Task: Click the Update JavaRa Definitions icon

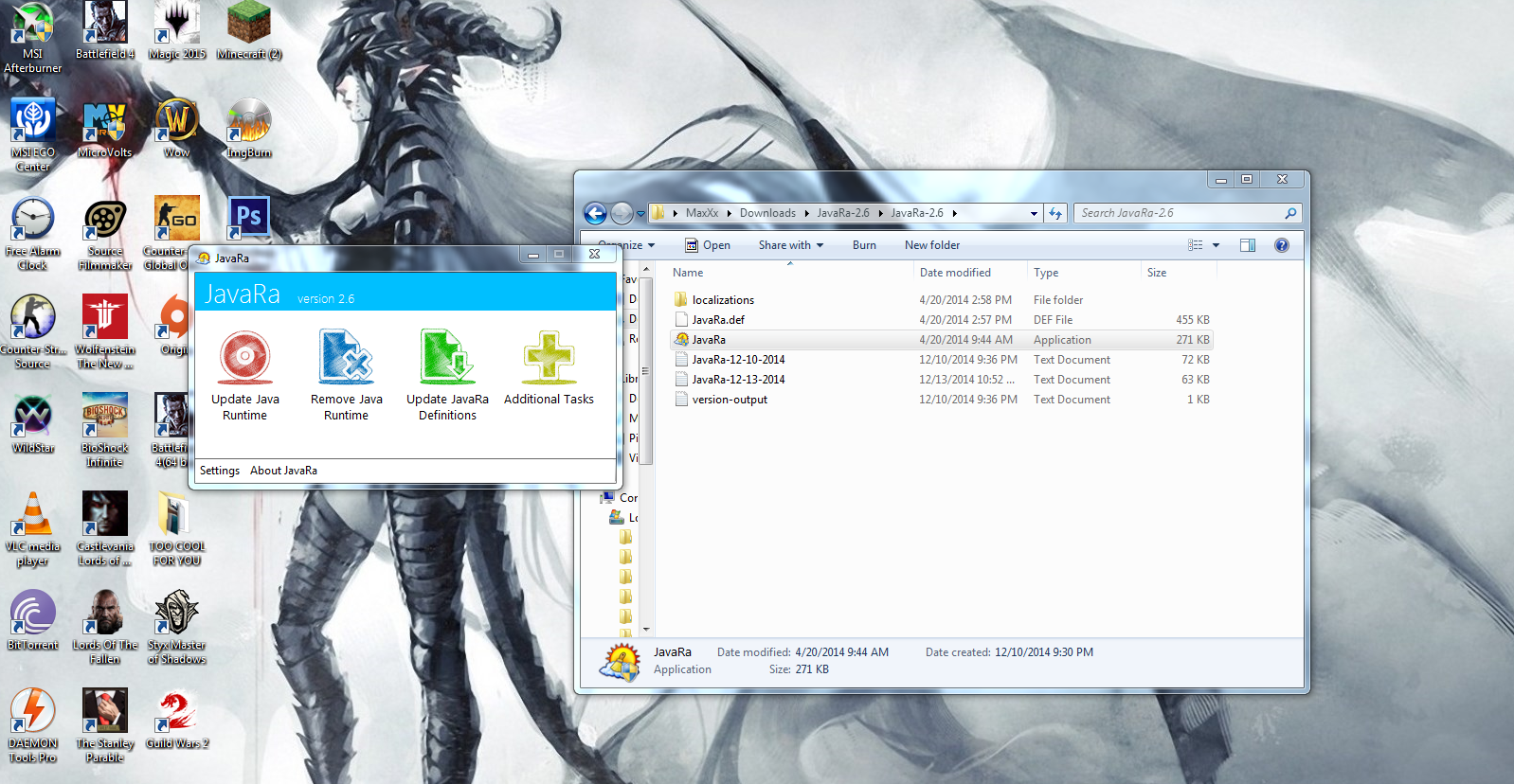Action: [x=447, y=358]
